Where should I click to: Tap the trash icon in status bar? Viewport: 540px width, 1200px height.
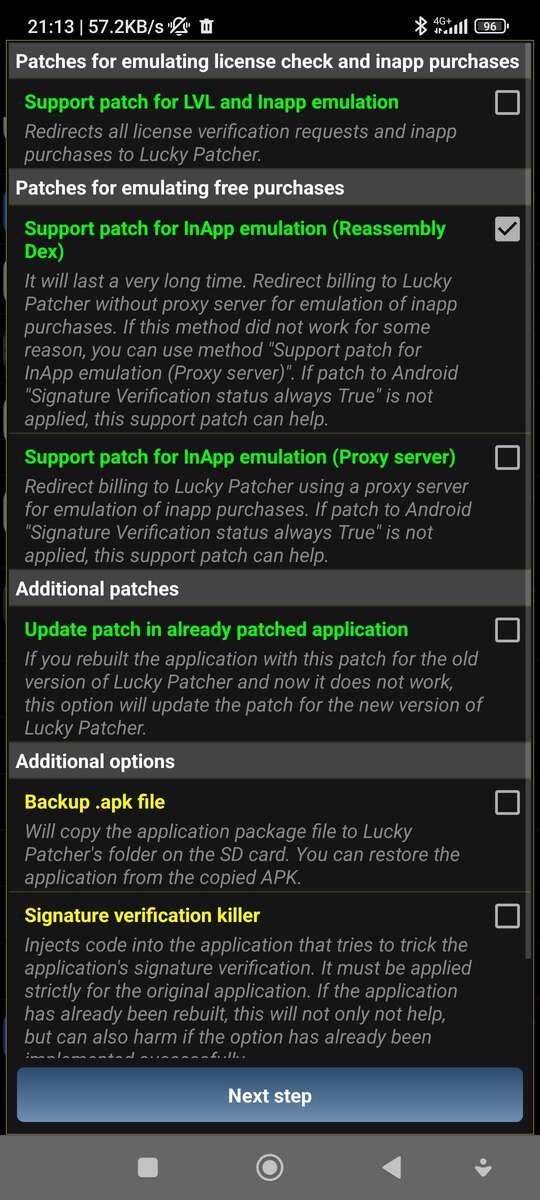(206, 25)
